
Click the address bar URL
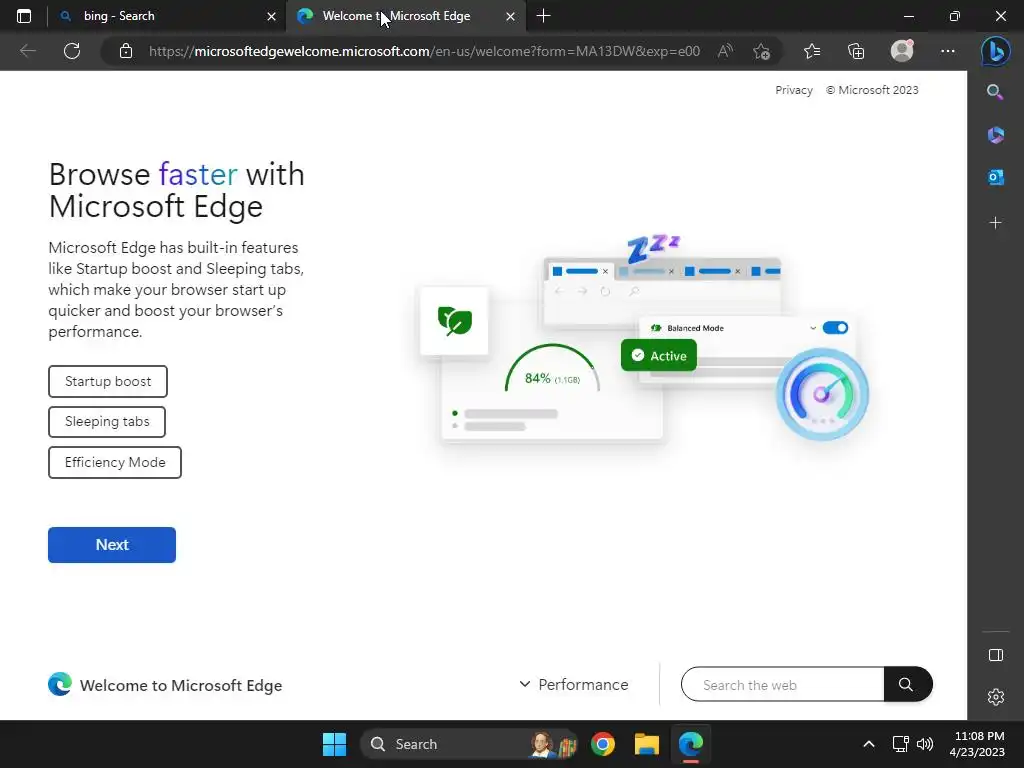424,51
